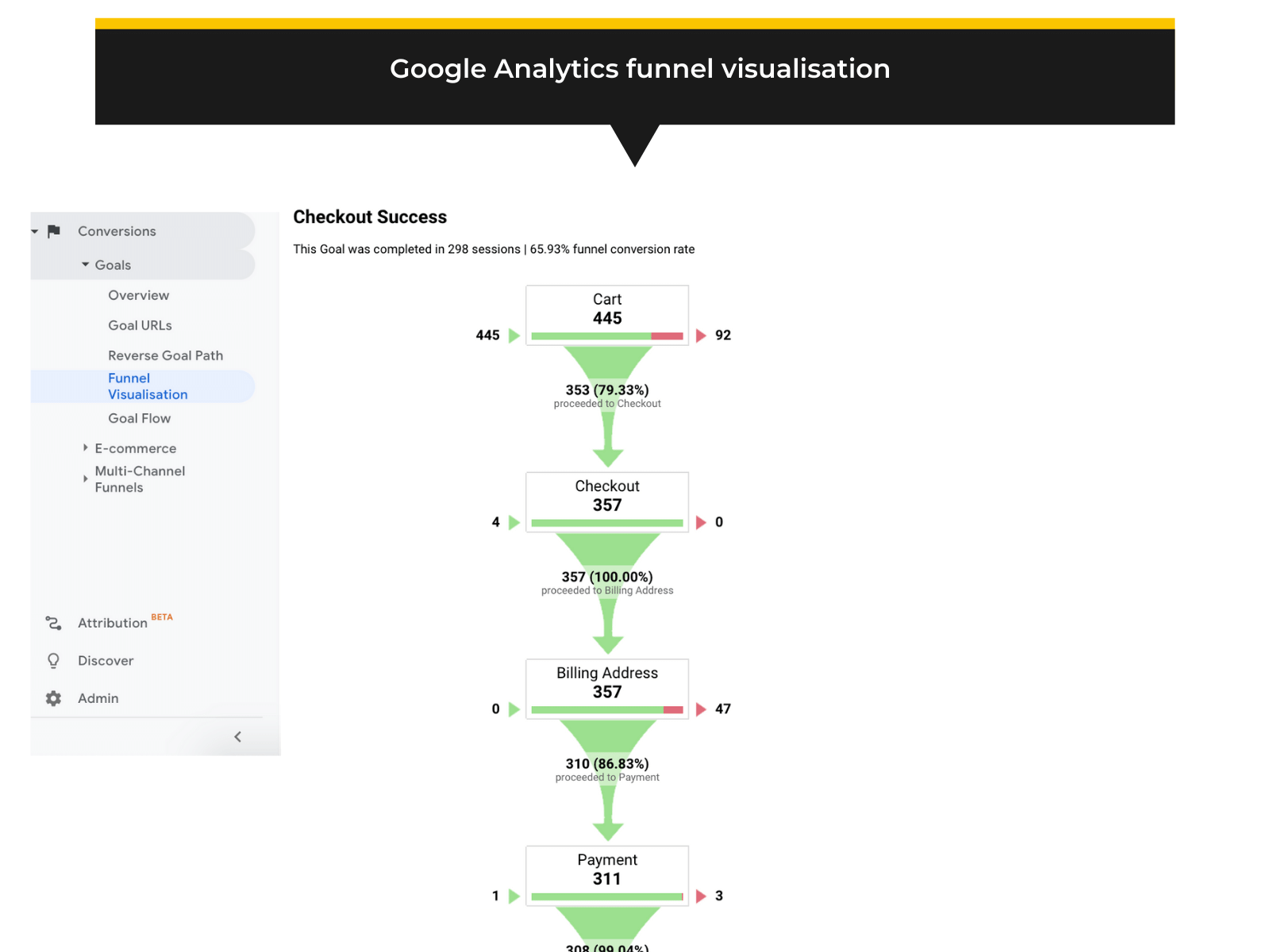
Task: Click the sidebar collapse chevron
Action: coord(237,736)
